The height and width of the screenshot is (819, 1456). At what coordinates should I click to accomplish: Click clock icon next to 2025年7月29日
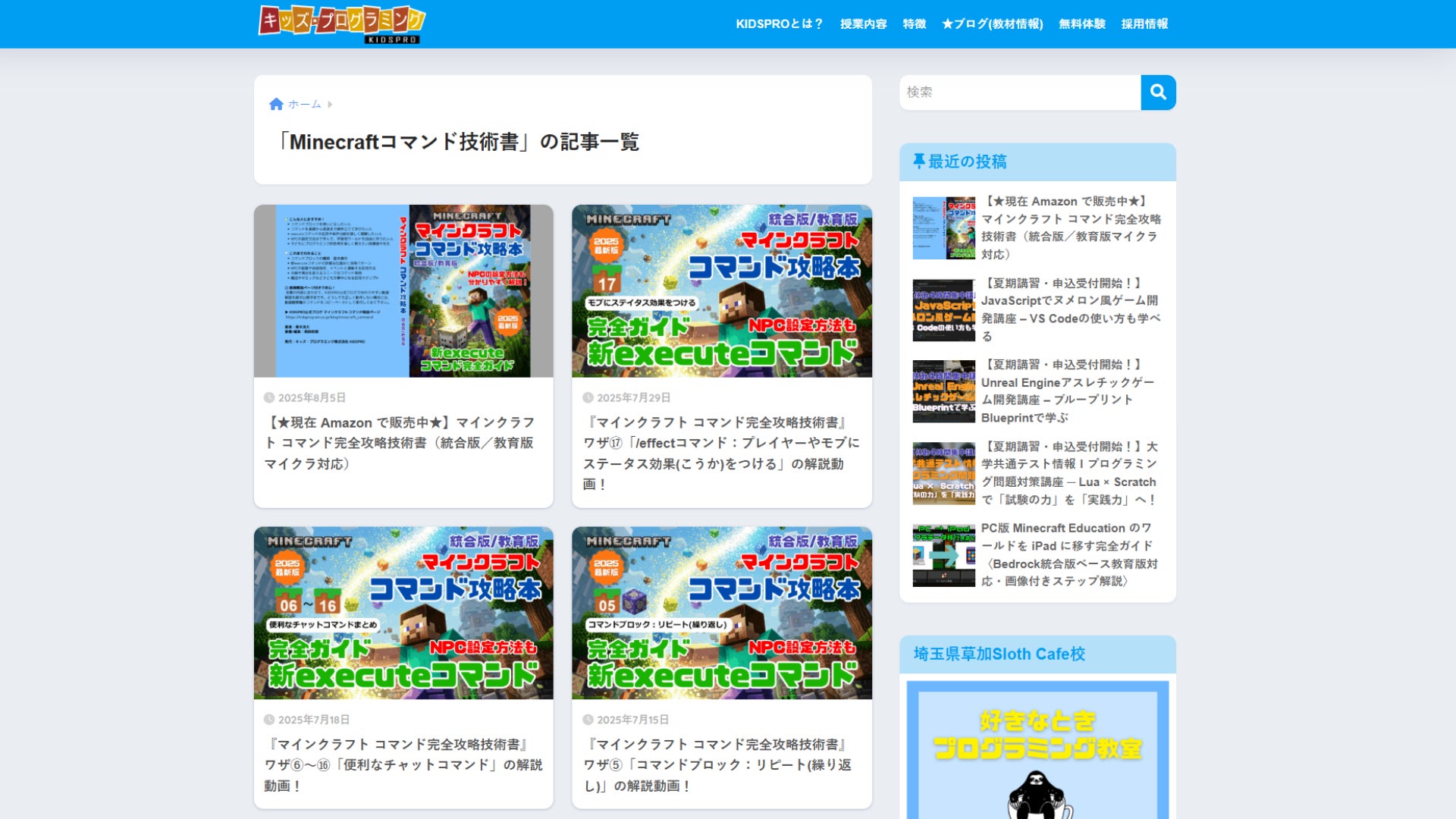[x=588, y=397]
